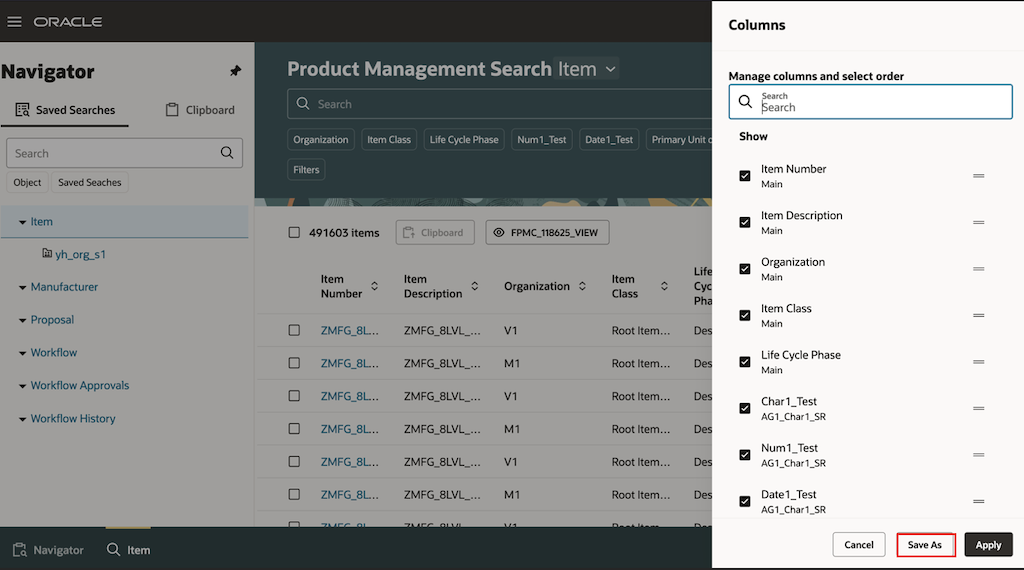
Task: Focus the Navigator search field
Action: coord(124,153)
